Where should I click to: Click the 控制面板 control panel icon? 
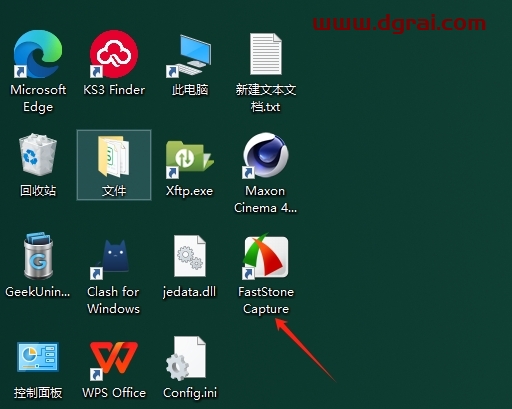point(38,356)
